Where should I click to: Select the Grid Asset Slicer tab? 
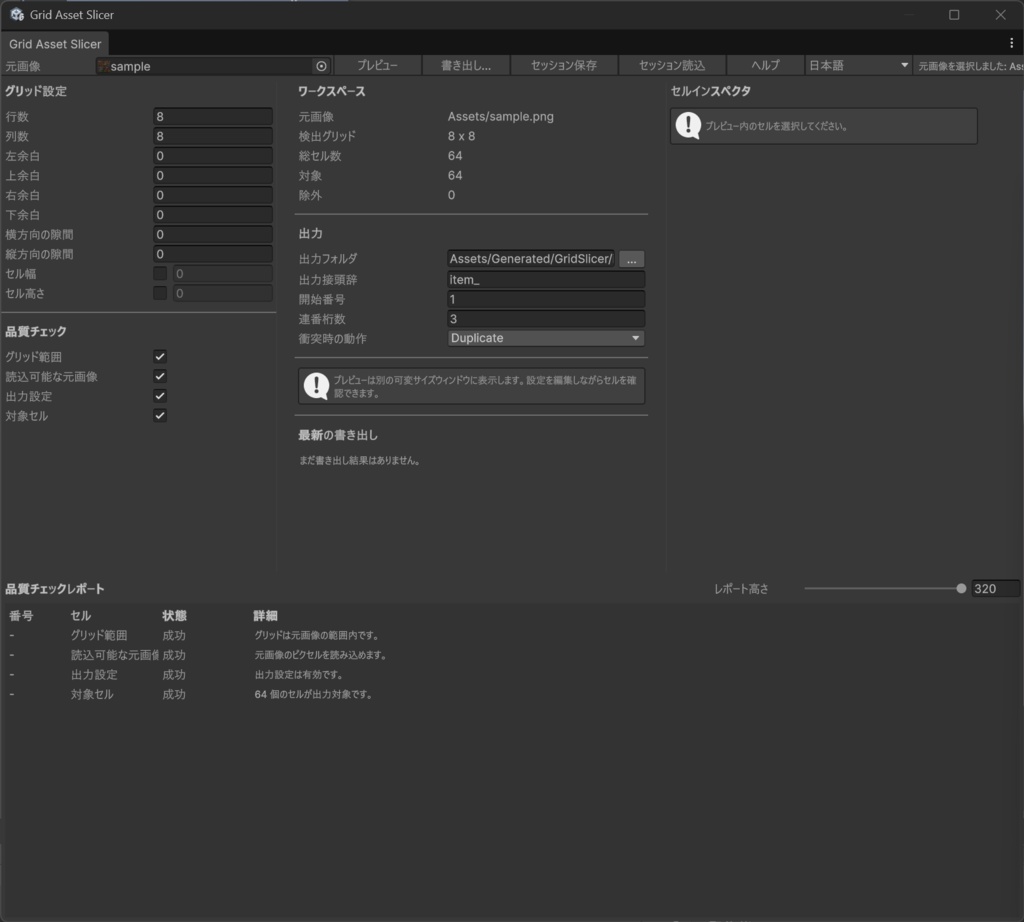[55, 44]
